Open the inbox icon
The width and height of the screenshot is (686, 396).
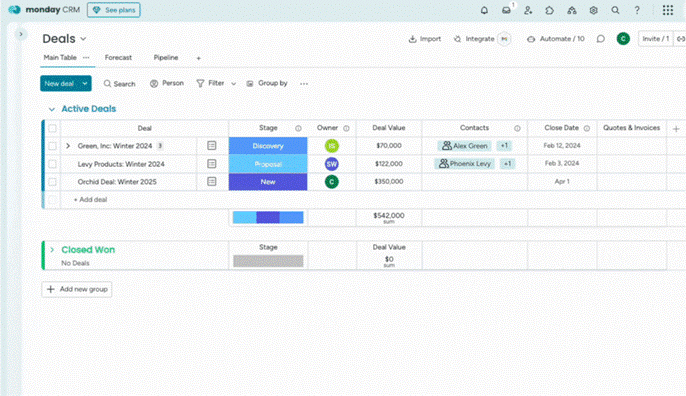[506, 10]
